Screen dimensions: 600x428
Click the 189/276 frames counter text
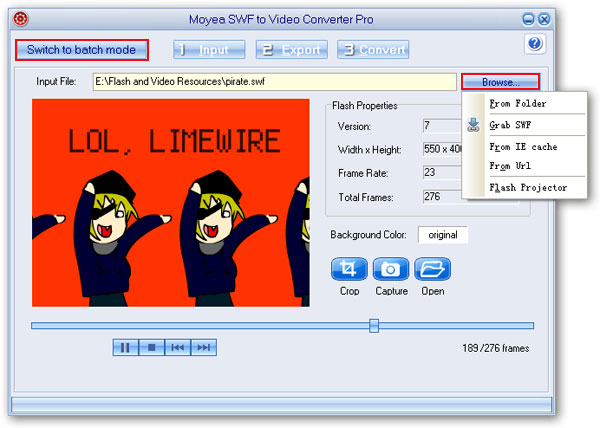pos(496,348)
